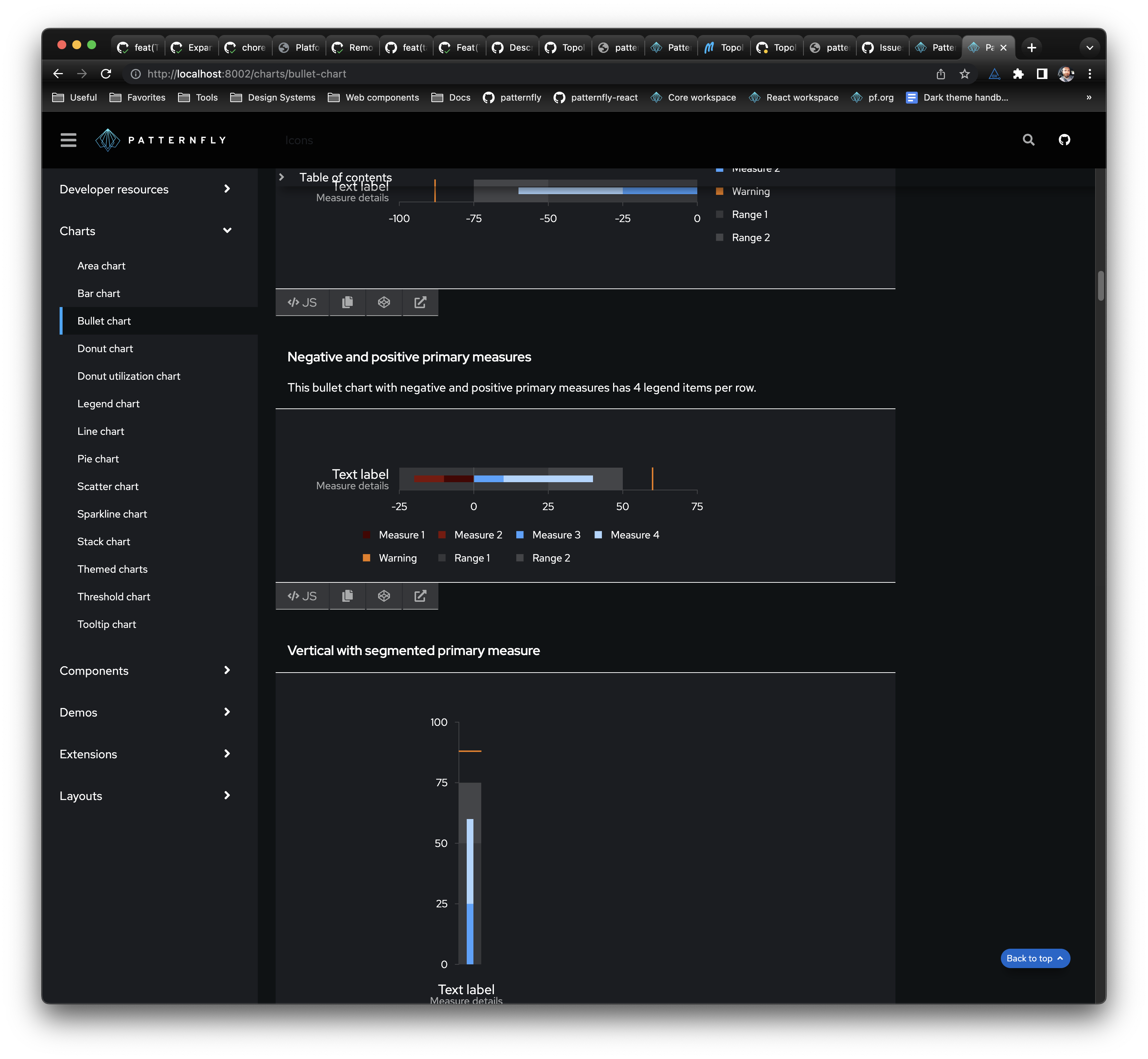Viewport: 1148px width, 1059px height.
Task: Open negative-positive example in CodeSandbox
Action: coord(384,596)
